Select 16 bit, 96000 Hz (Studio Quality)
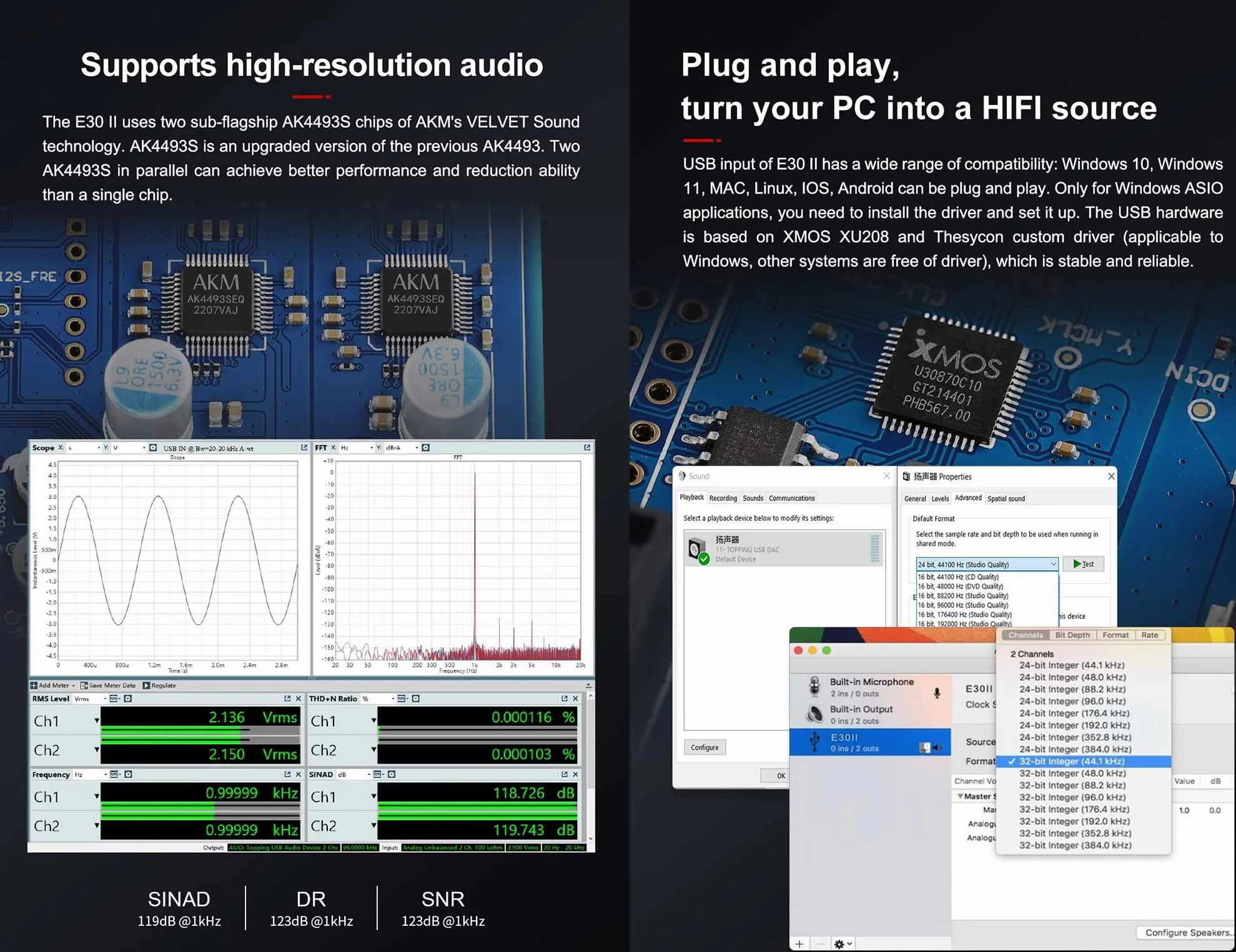1236x952 pixels. [962, 605]
